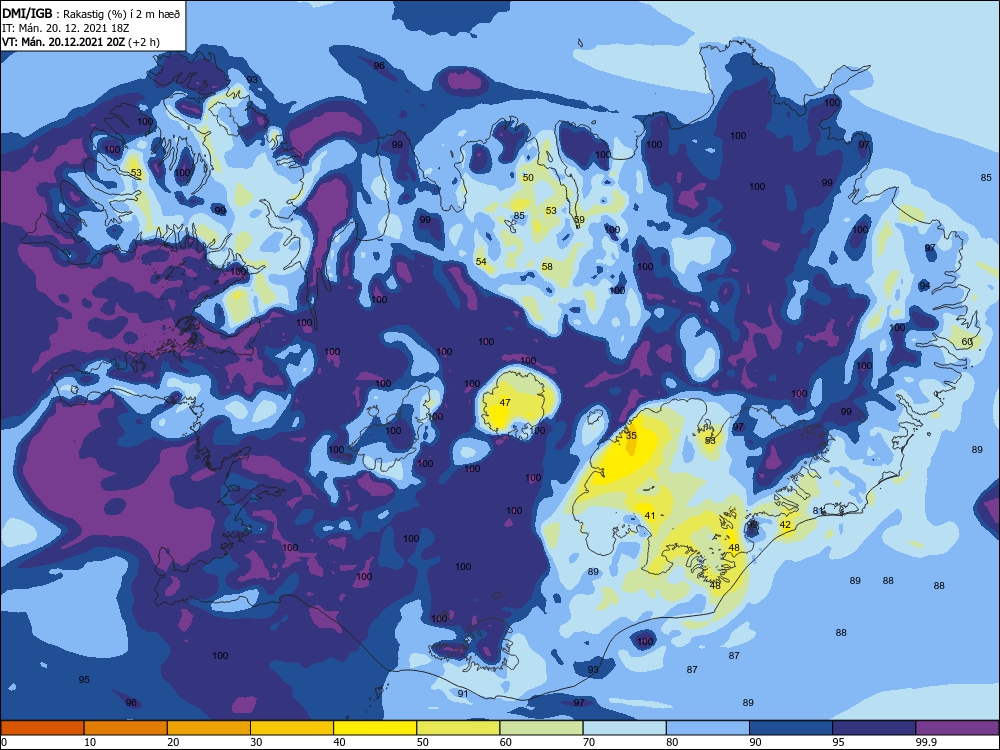Click legend tick label 50

pos(422,742)
